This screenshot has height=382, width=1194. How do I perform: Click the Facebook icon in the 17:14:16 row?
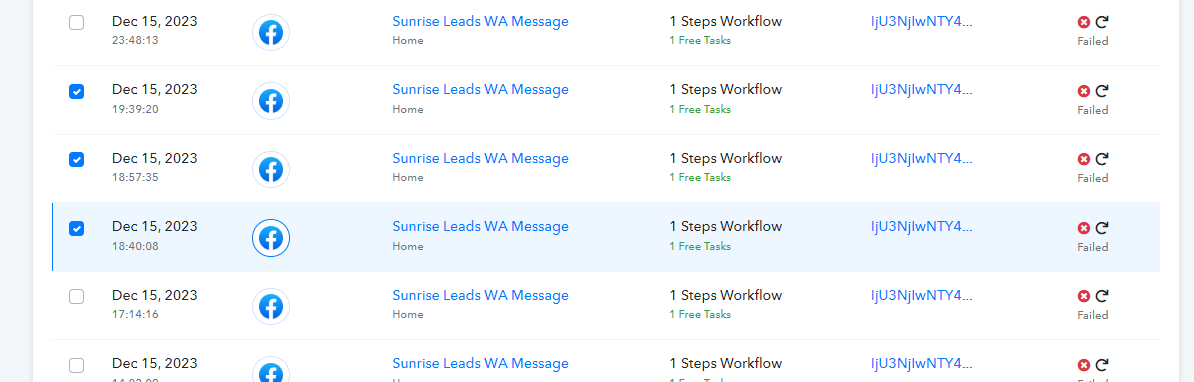(x=271, y=307)
